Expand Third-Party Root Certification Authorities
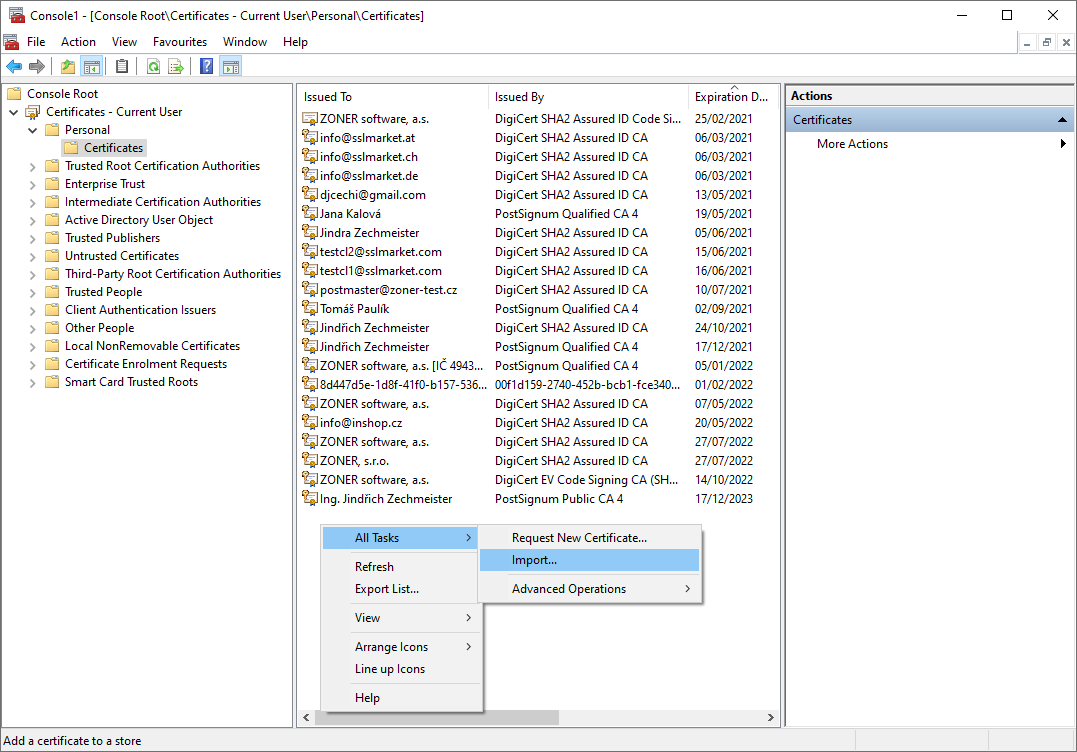 (32, 274)
